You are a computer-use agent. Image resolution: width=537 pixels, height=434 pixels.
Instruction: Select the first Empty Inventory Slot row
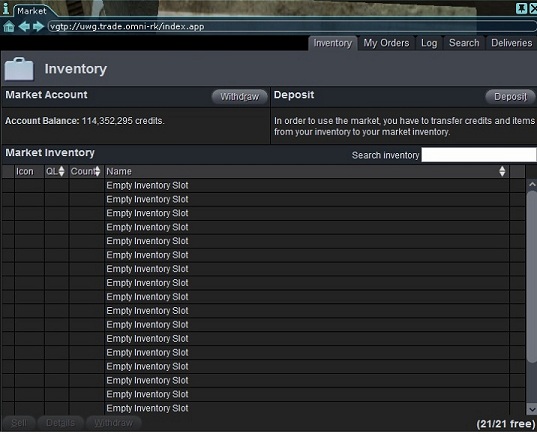(255, 186)
